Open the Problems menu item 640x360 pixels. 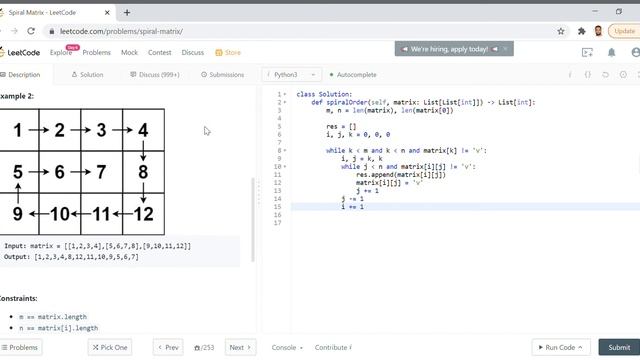click(x=96, y=52)
